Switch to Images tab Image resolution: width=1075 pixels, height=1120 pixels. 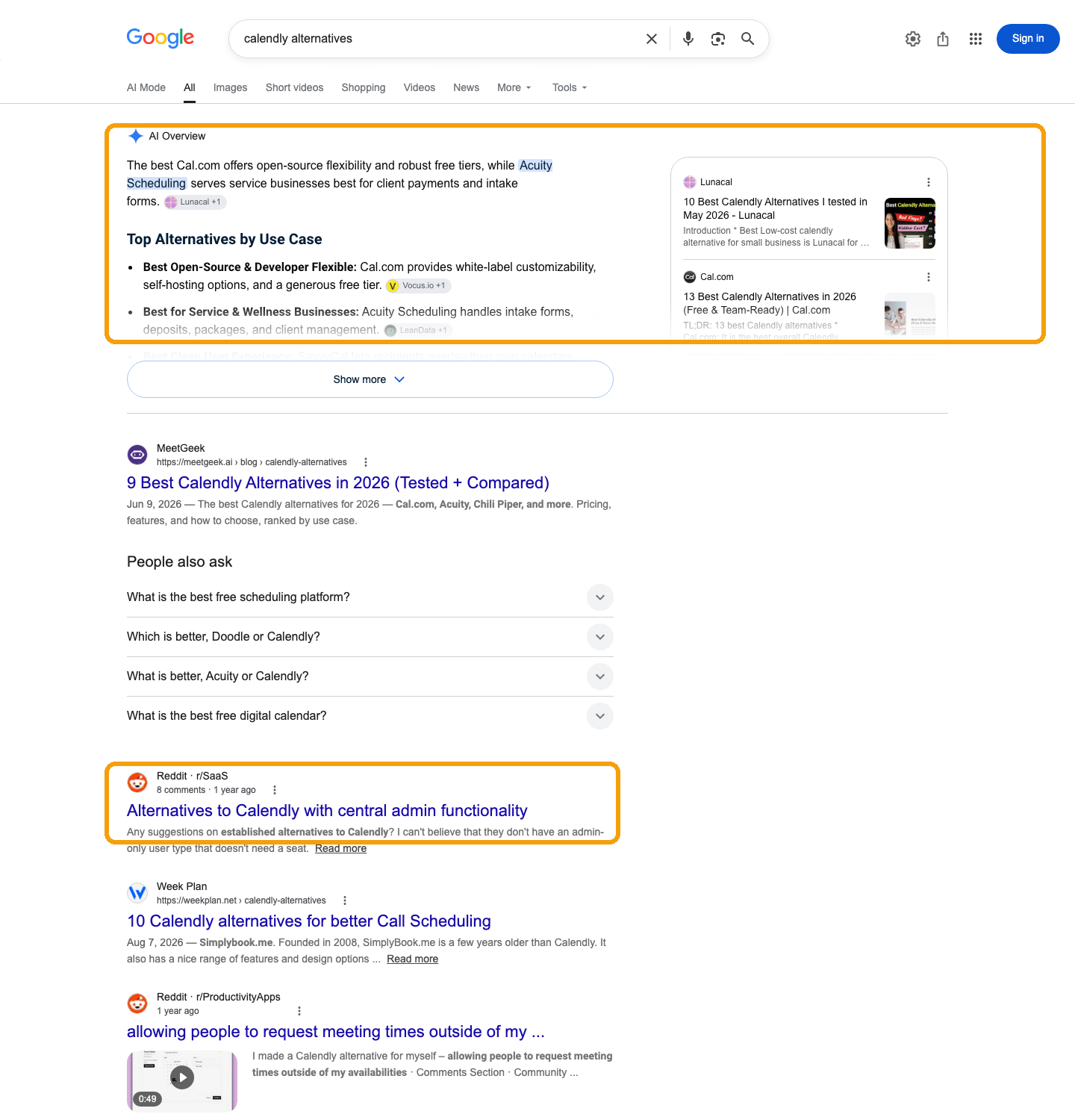[230, 87]
